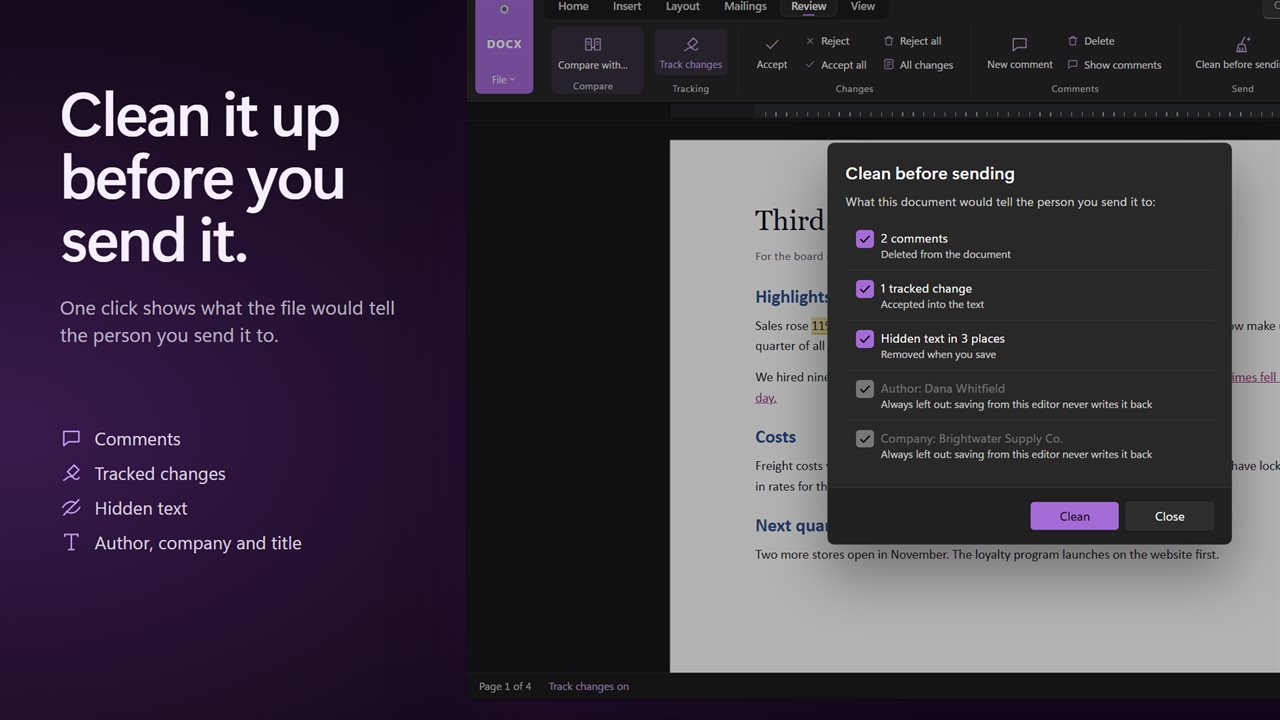The height and width of the screenshot is (720, 1280).
Task: Uncheck the 1 tracked change checkbox
Action: click(865, 289)
